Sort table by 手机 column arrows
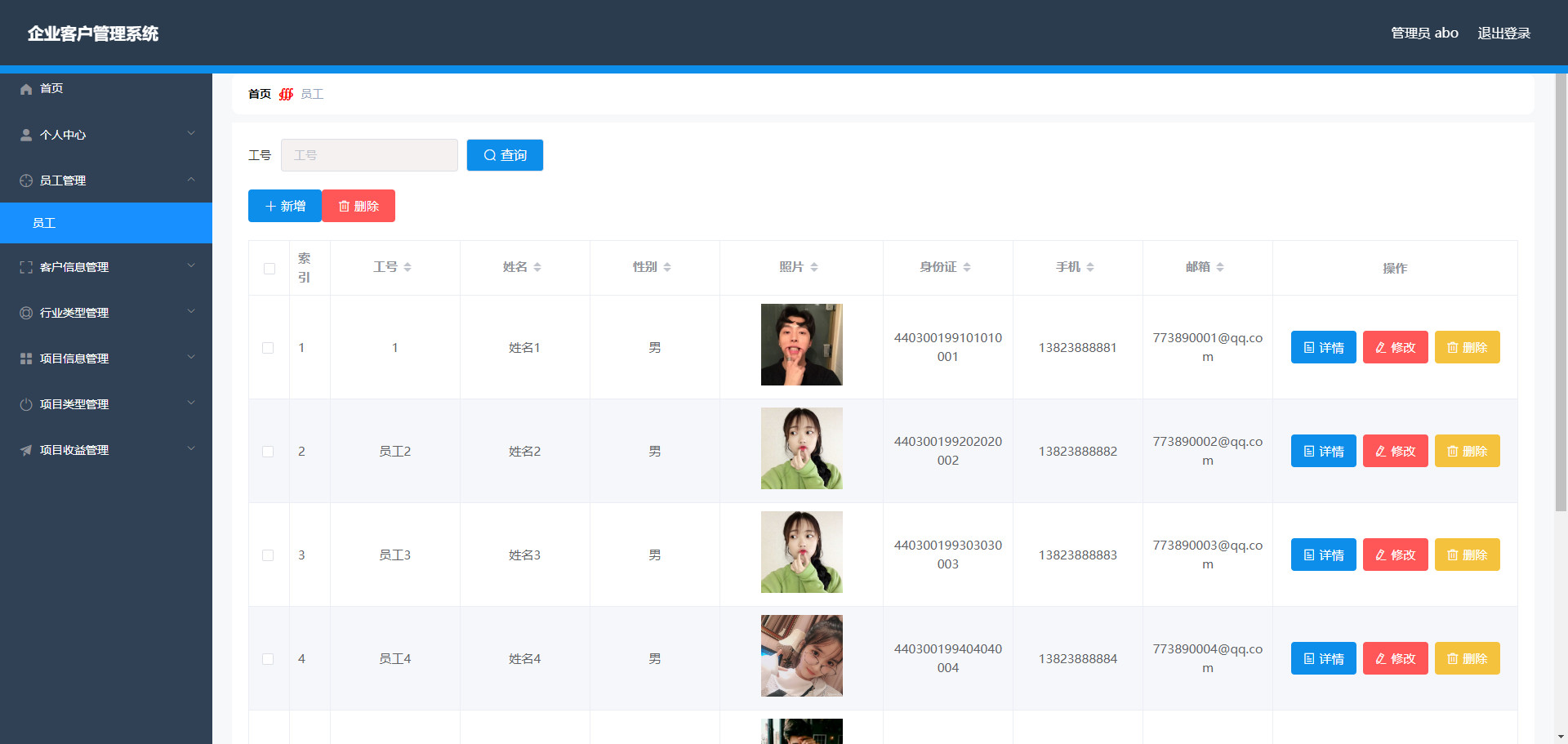 click(x=1090, y=267)
